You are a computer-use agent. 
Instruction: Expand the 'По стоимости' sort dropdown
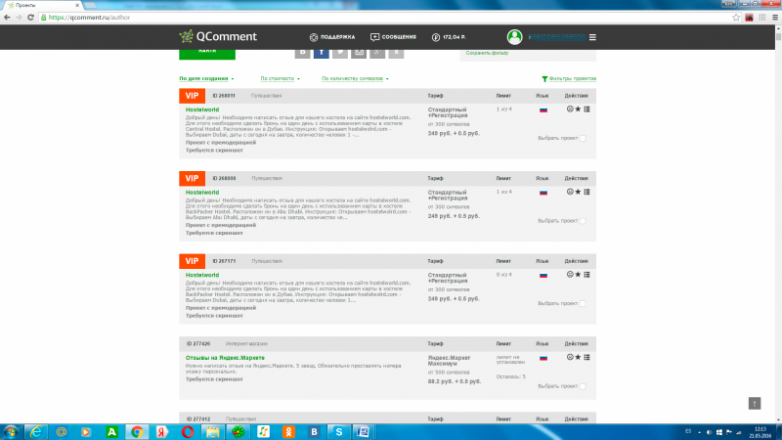pyautogui.click(x=280, y=78)
